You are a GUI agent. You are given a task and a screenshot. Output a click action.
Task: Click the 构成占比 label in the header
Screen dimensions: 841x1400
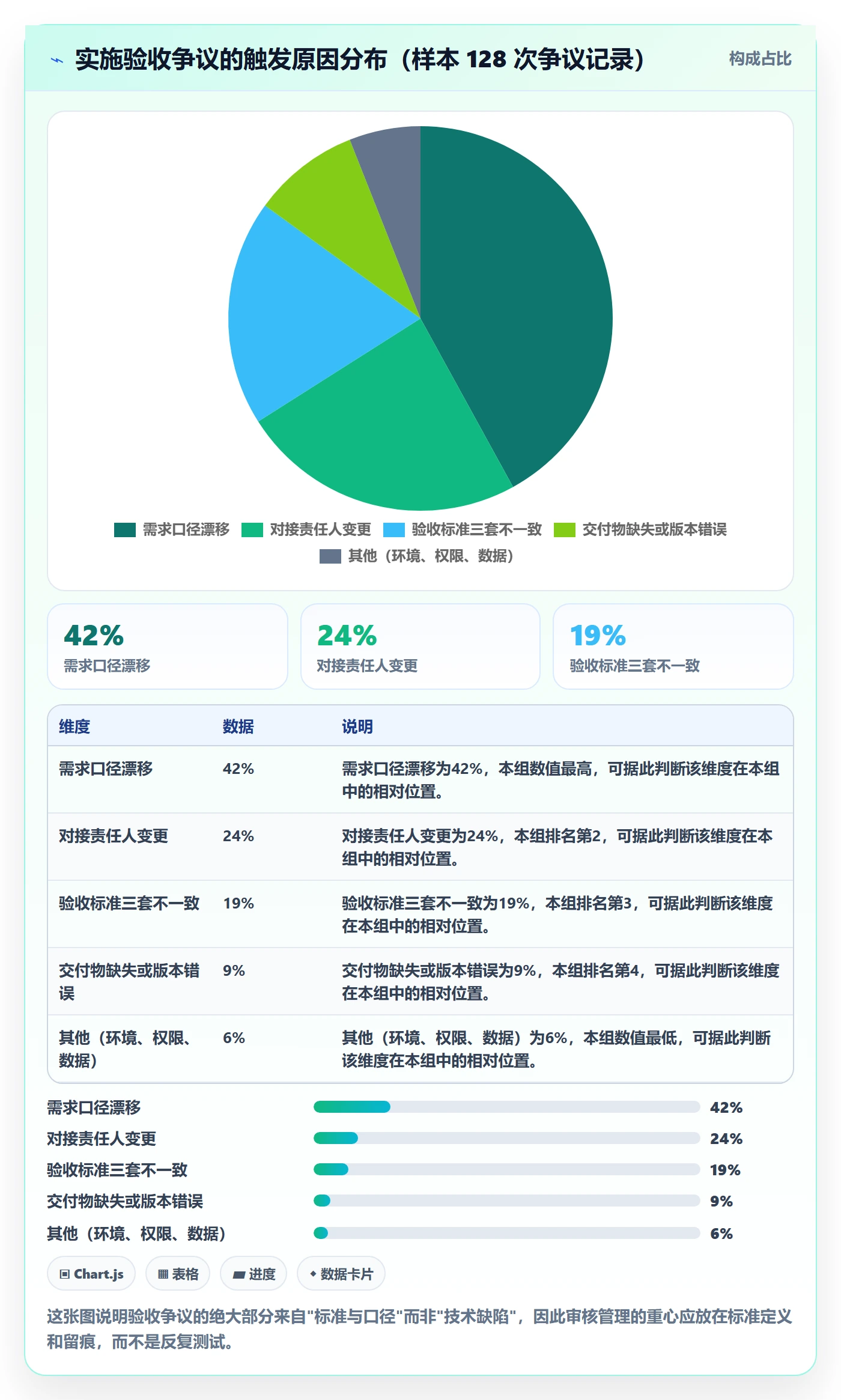760,59
